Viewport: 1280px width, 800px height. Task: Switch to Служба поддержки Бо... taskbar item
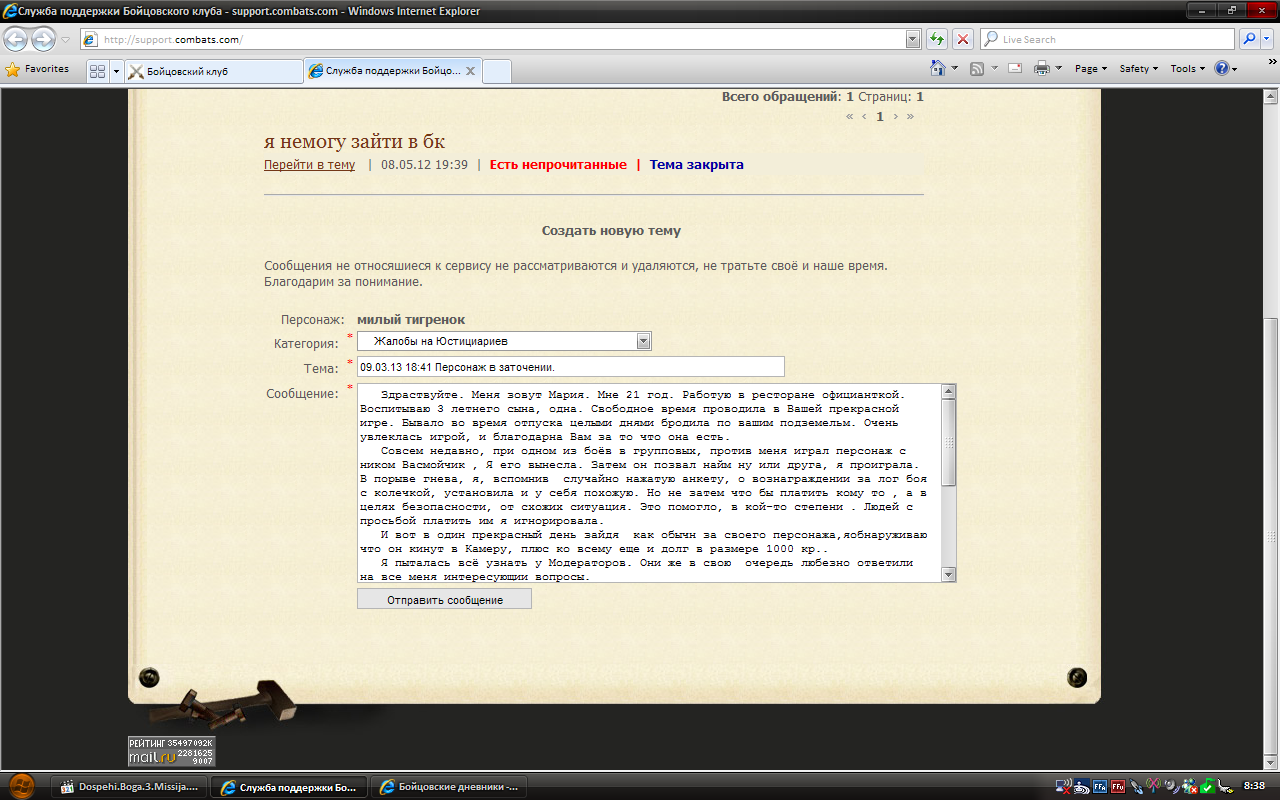pos(289,787)
